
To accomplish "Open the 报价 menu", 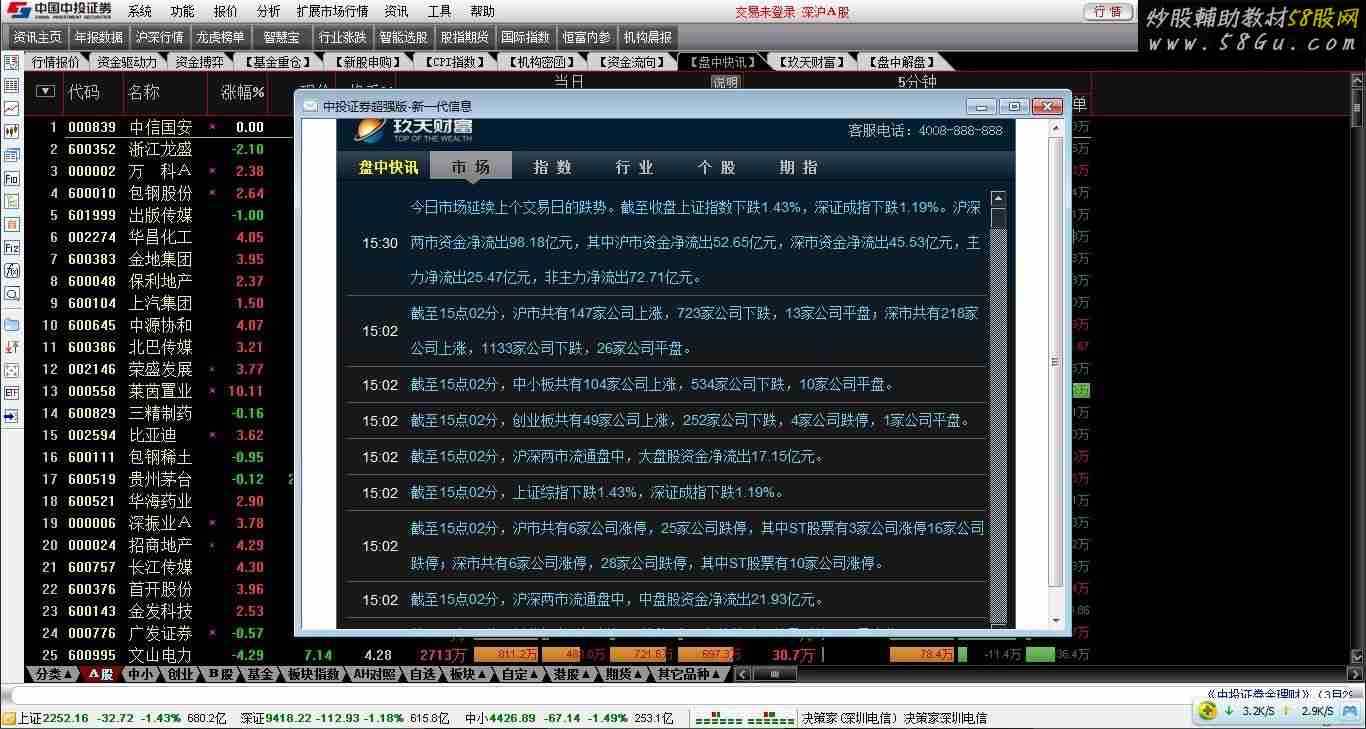I will coord(226,11).
